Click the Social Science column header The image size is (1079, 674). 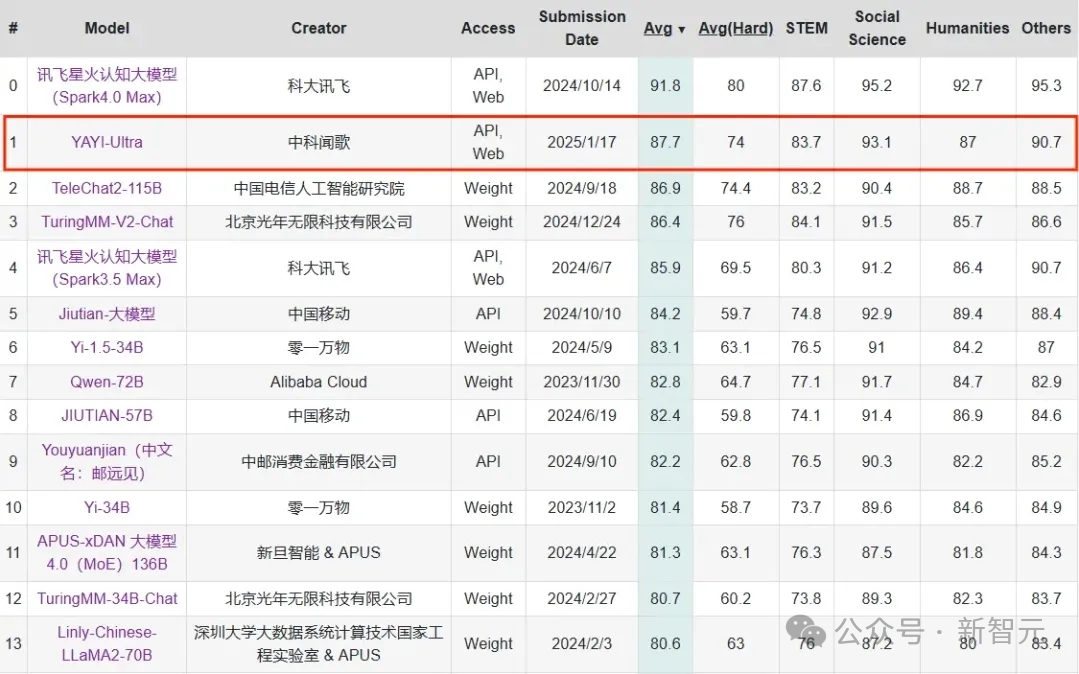click(x=877, y=28)
